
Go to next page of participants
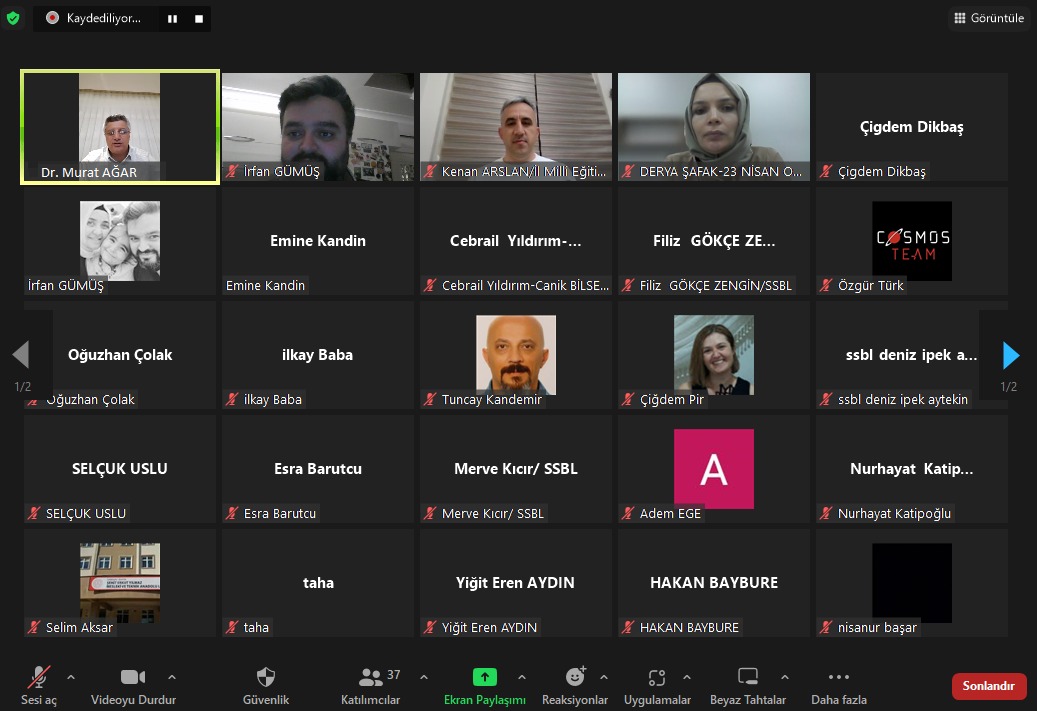point(1011,355)
